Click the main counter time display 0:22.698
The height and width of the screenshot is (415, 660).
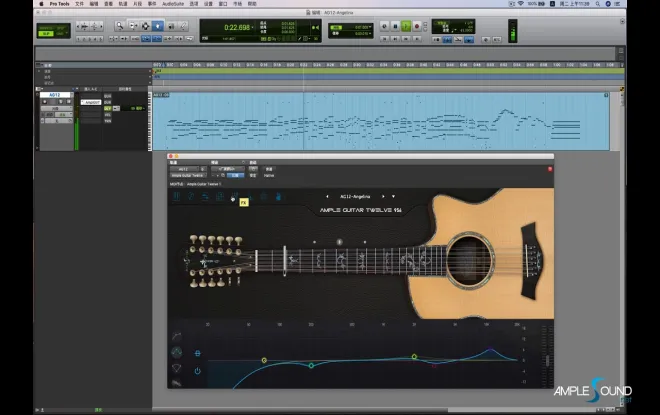[237, 27]
